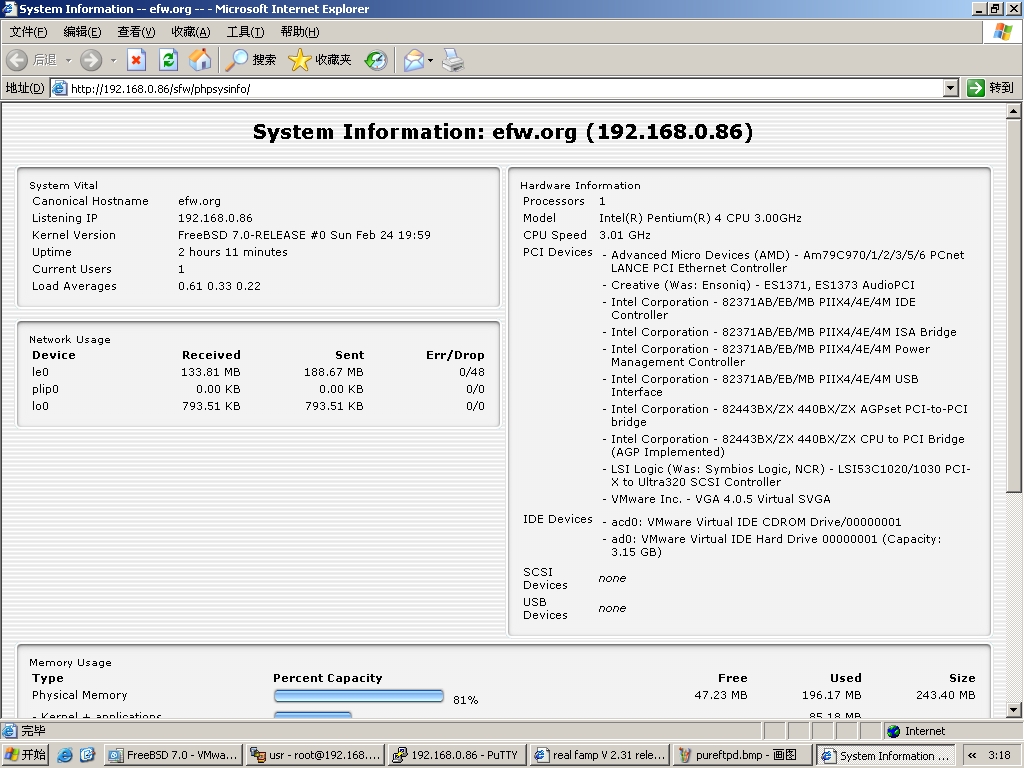Click the Forward arrow button
Viewport: 1024px width, 768px height.
(91, 60)
